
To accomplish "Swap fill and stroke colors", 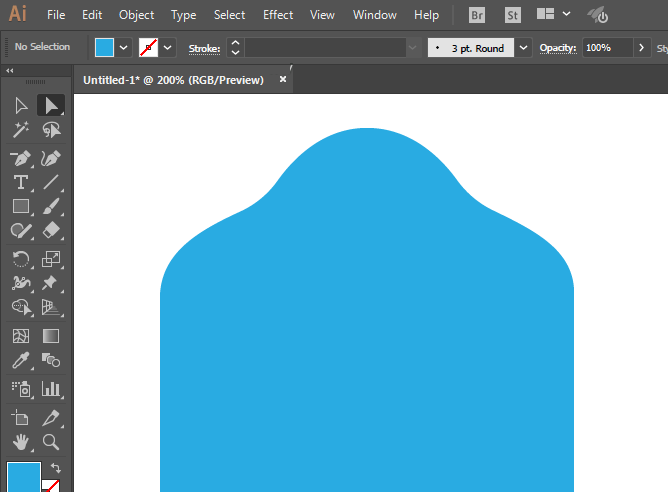I will (x=56, y=467).
